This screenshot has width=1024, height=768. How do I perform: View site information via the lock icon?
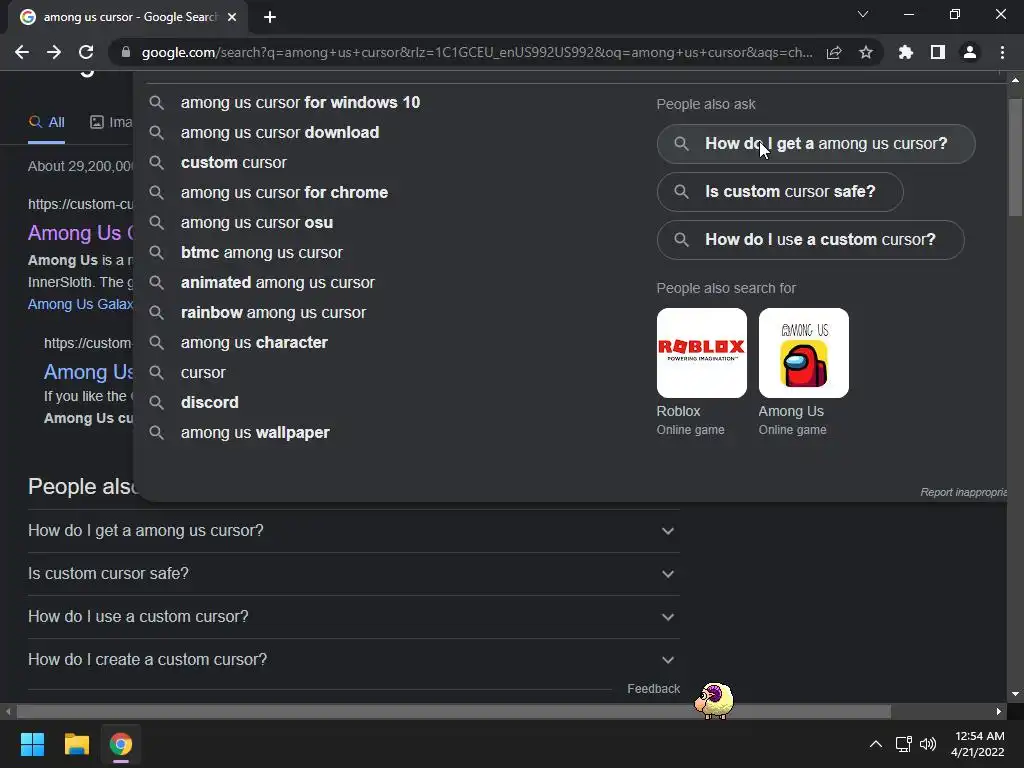point(125,52)
